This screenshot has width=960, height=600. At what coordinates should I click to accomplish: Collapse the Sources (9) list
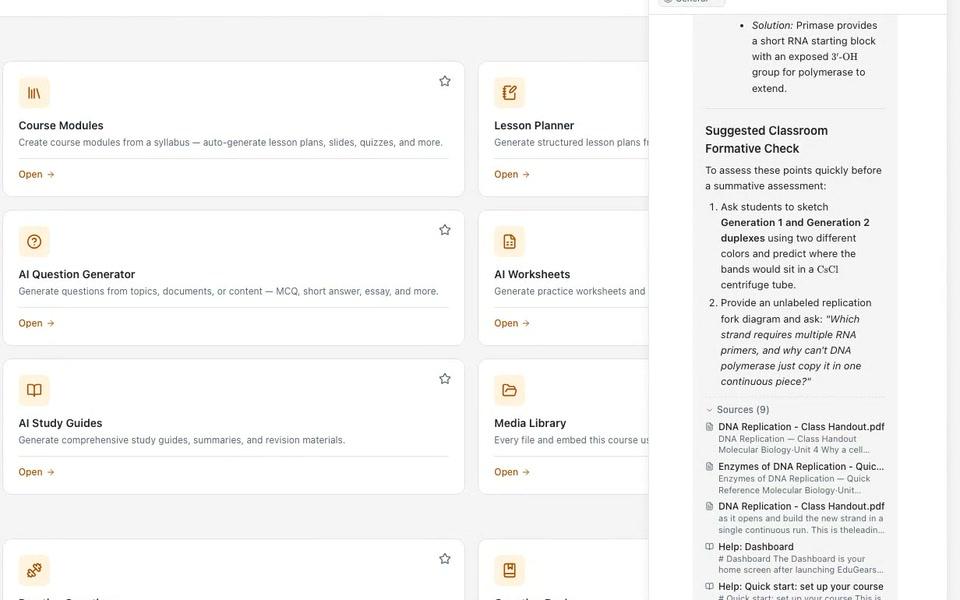737,410
